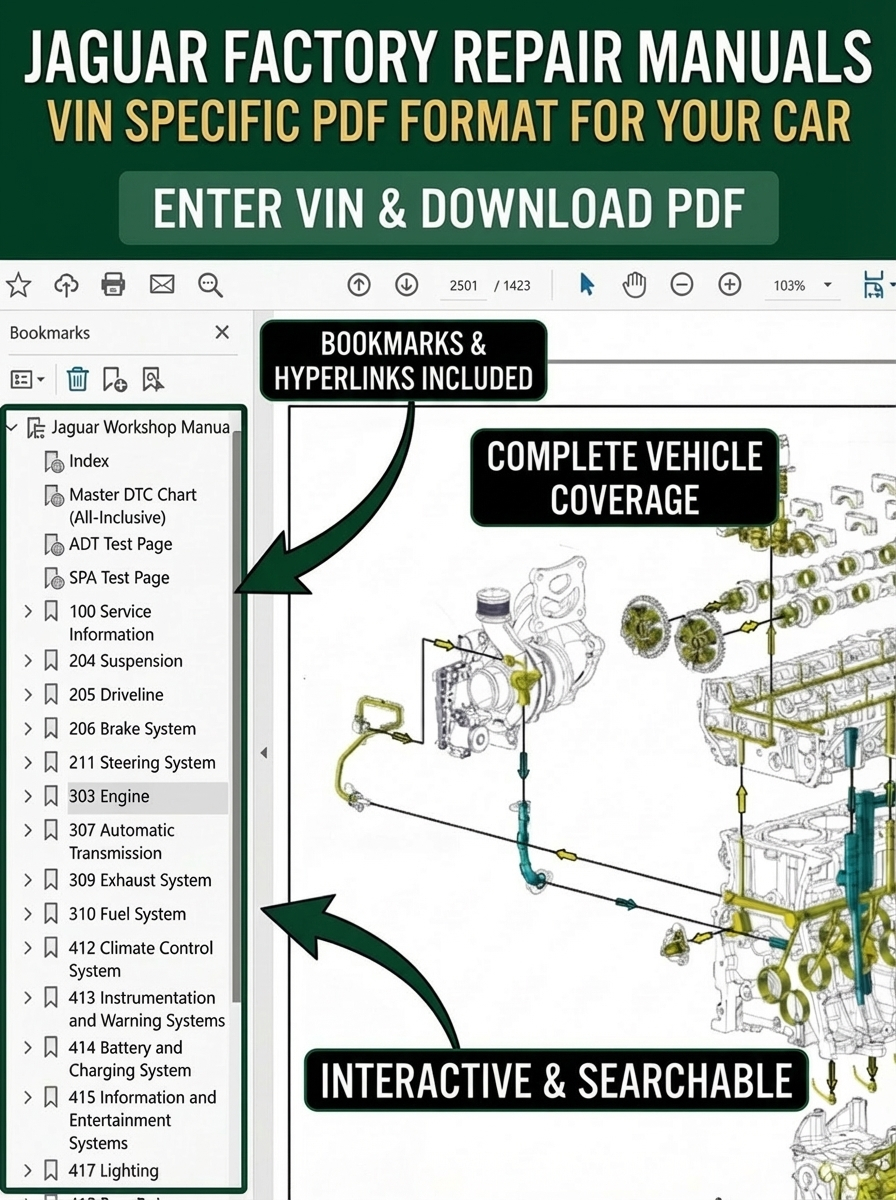Open the Master DTC Chart bookmark
The width and height of the screenshot is (896, 1200).
point(132,505)
